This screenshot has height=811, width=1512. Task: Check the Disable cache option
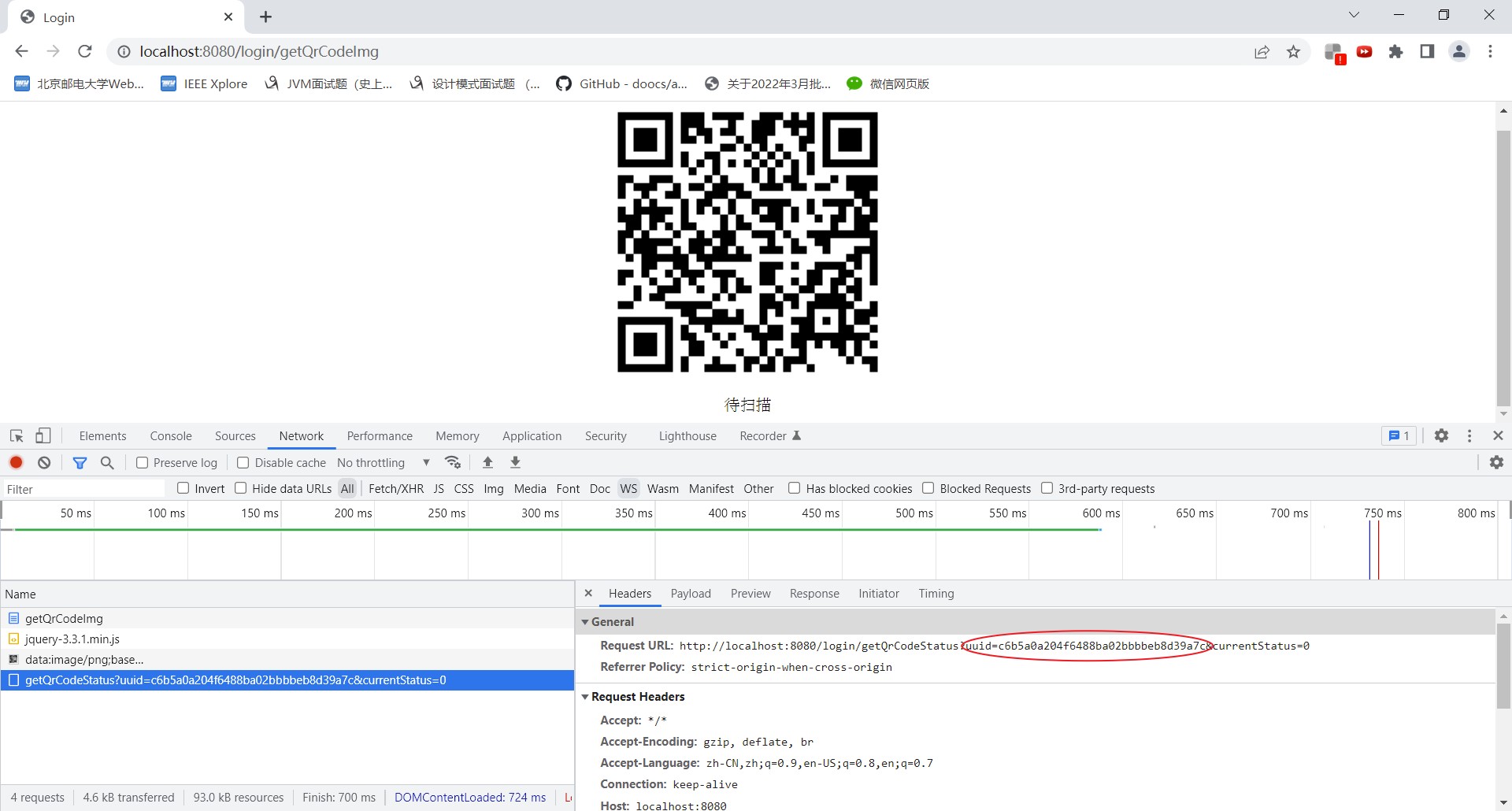tap(243, 463)
